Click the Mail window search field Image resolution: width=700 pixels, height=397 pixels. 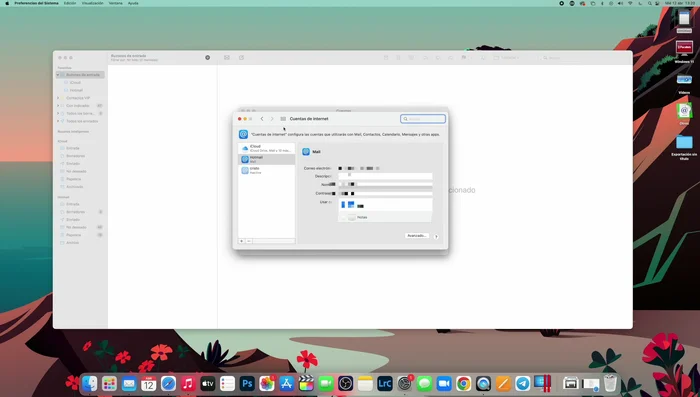582,58
